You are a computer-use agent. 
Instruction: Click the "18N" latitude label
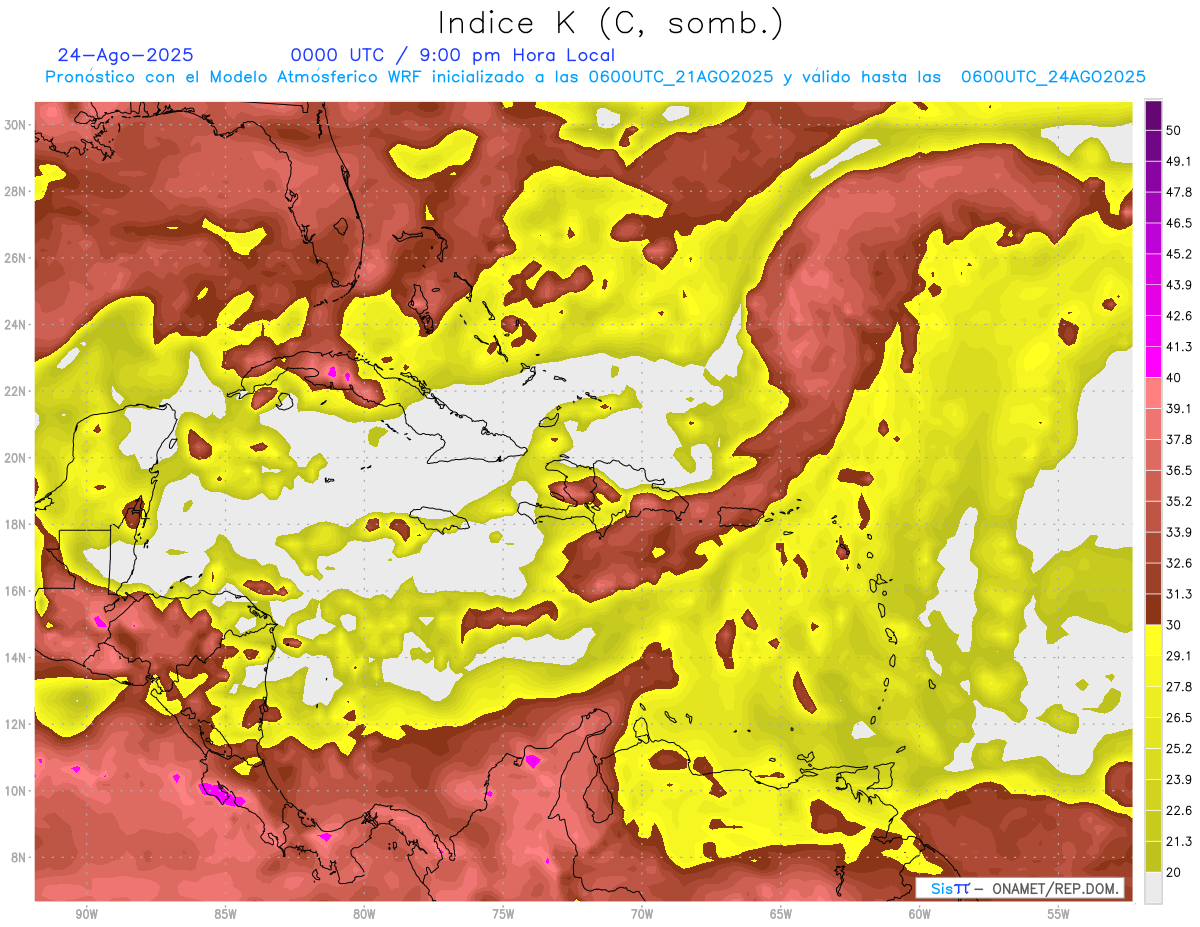pos(15,524)
